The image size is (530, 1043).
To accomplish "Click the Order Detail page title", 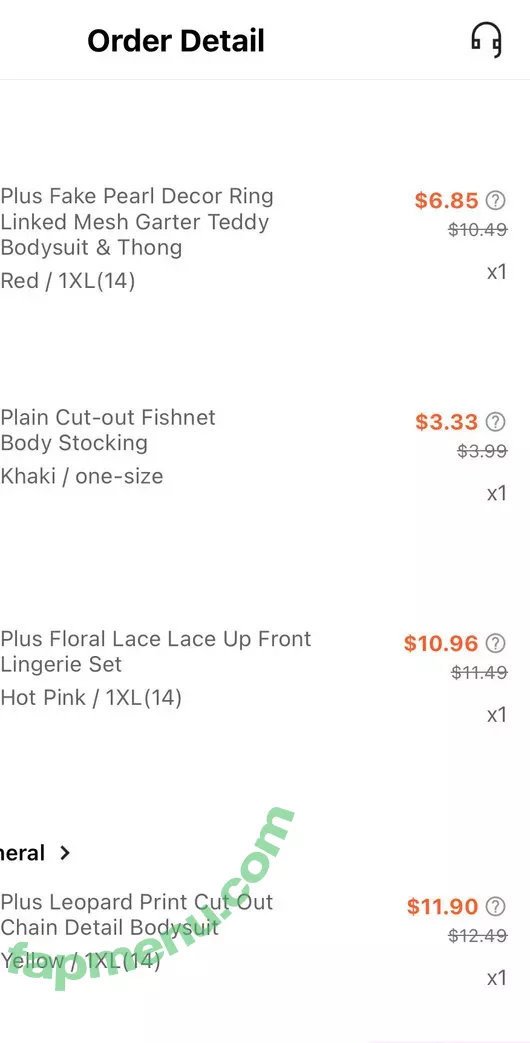I will (x=176, y=41).
